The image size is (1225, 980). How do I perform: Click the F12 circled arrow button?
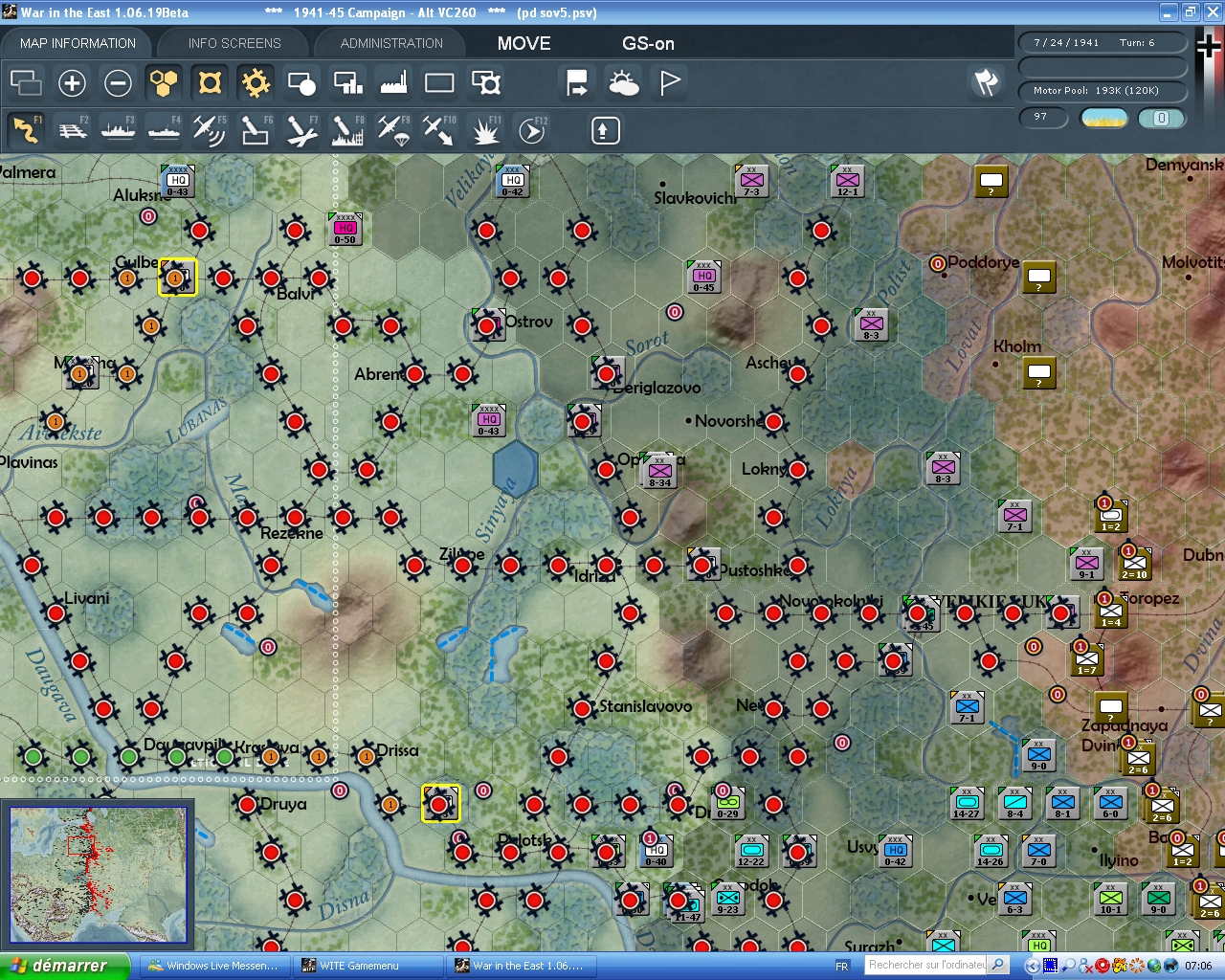click(x=532, y=130)
